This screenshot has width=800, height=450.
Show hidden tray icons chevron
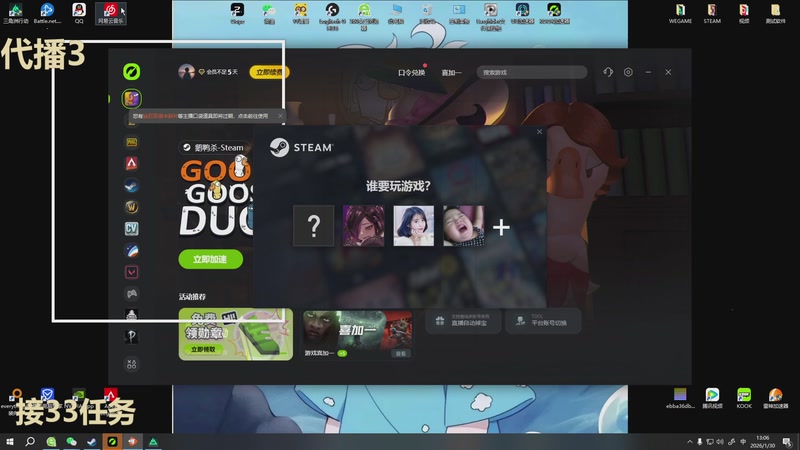tap(689, 442)
